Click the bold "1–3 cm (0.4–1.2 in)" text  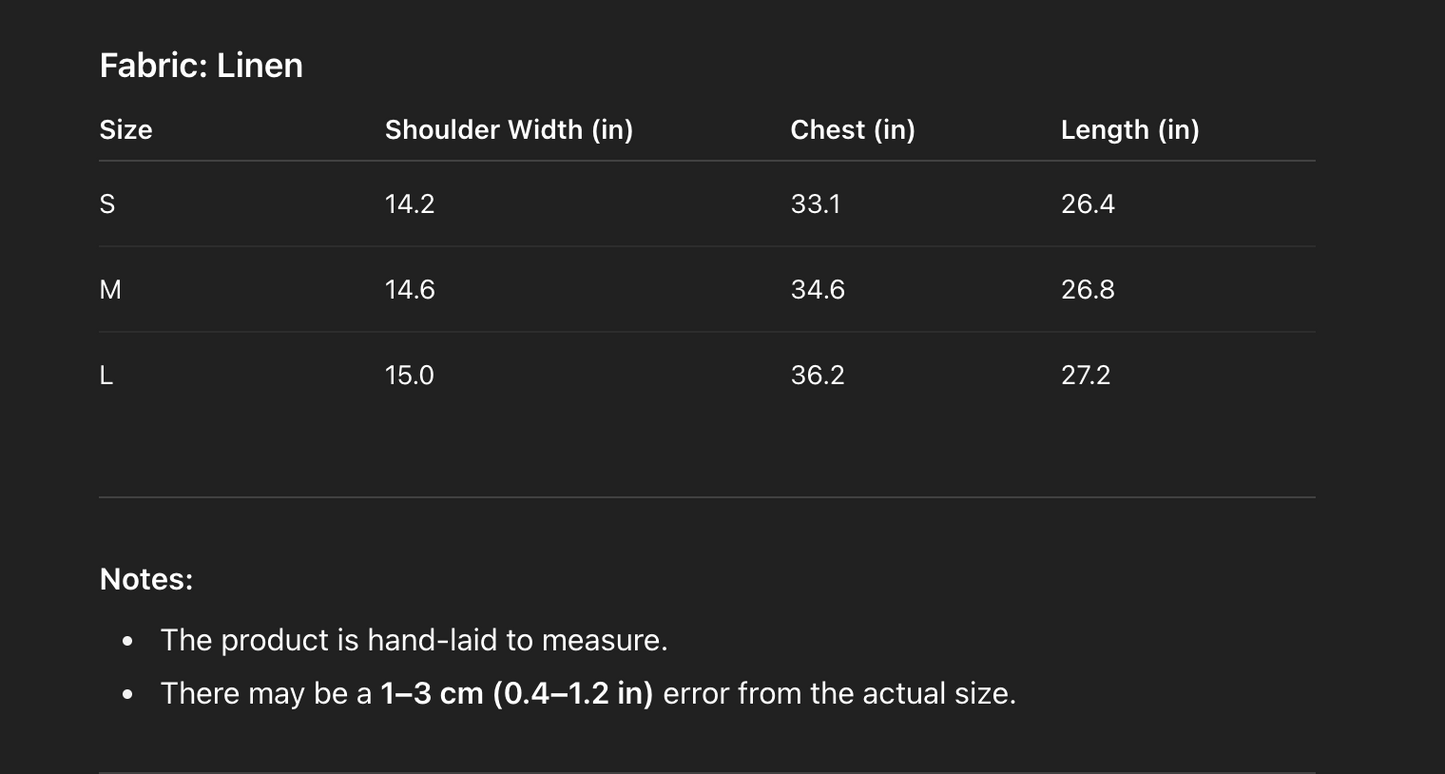click(516, 694)
